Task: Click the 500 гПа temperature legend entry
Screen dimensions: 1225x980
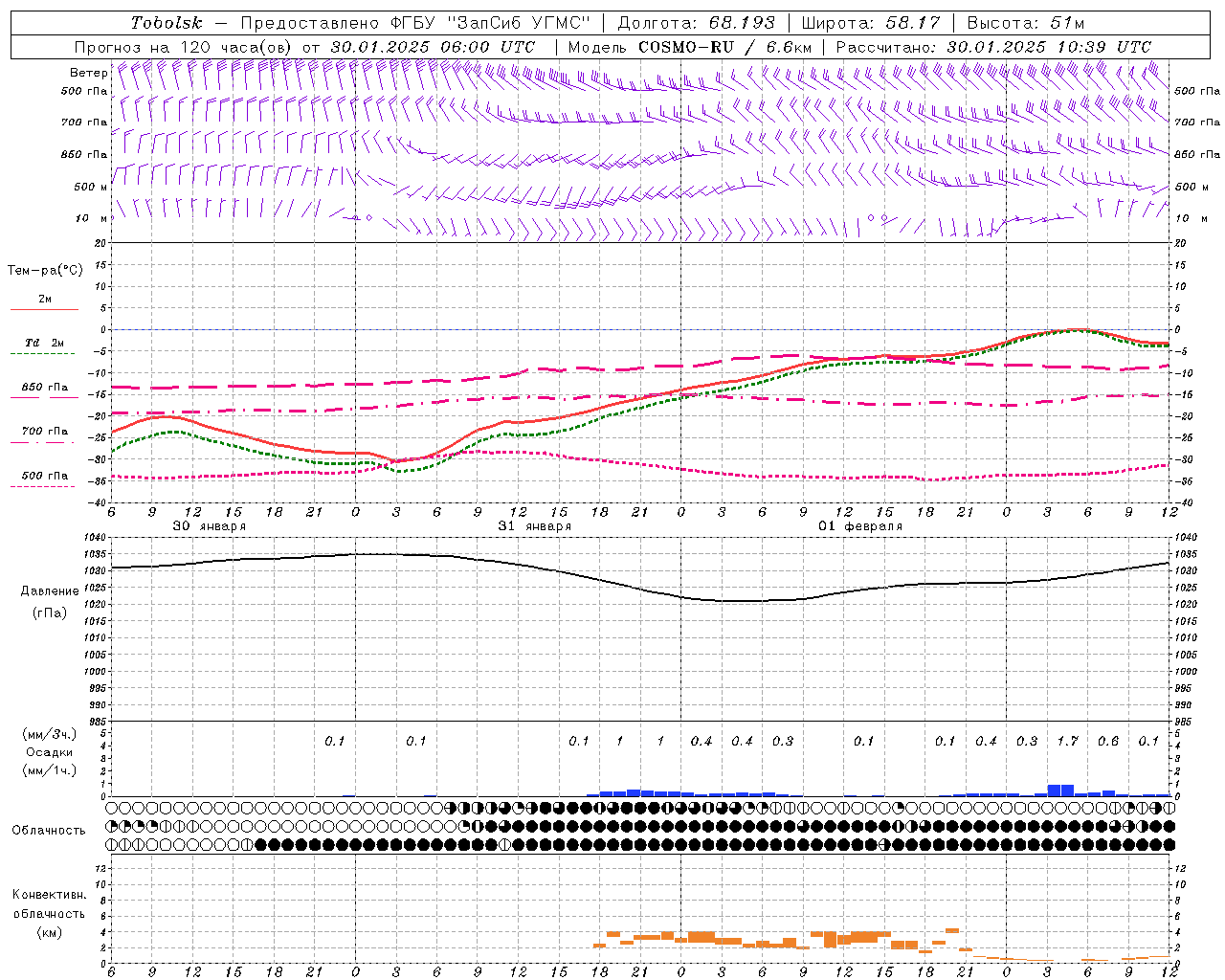Action: point(45,476)
